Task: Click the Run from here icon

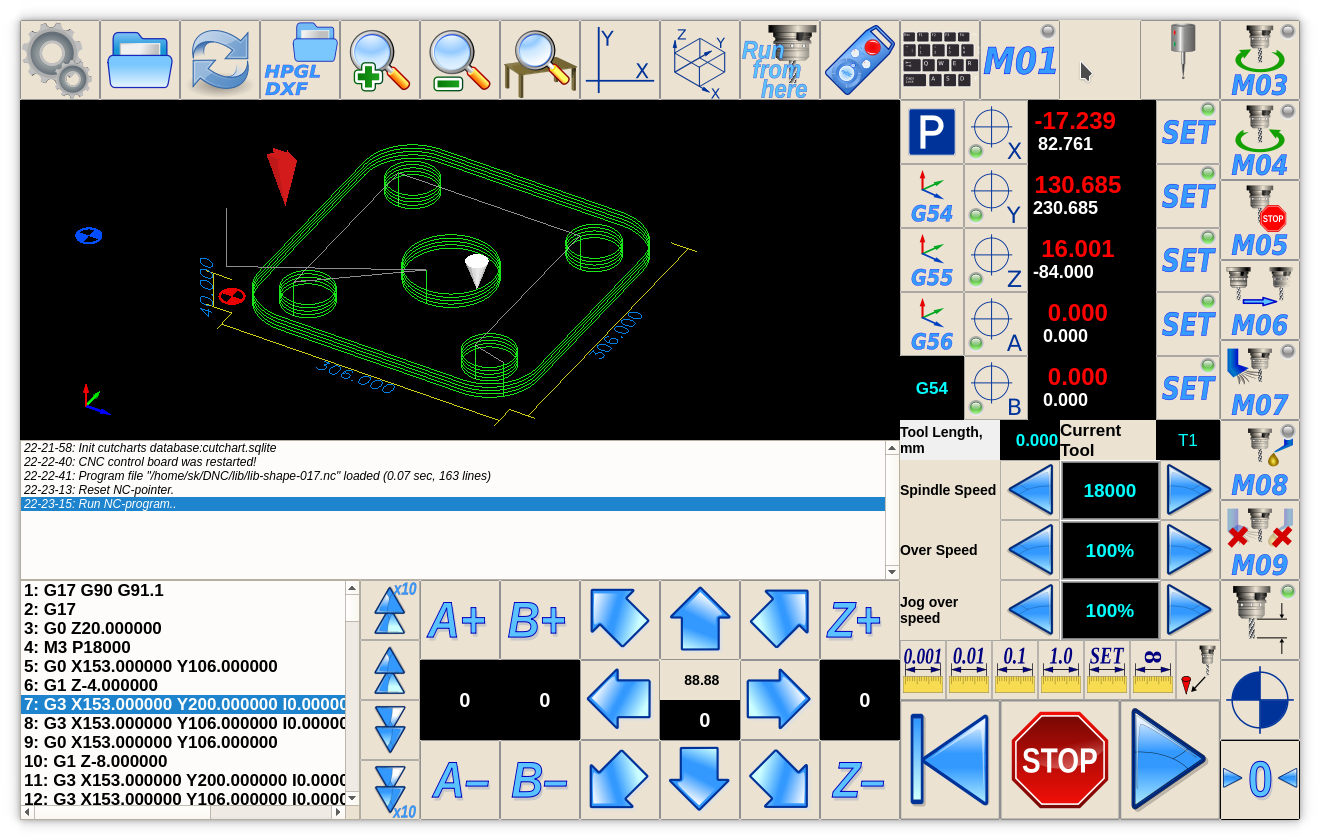Action: click(780, 60)
